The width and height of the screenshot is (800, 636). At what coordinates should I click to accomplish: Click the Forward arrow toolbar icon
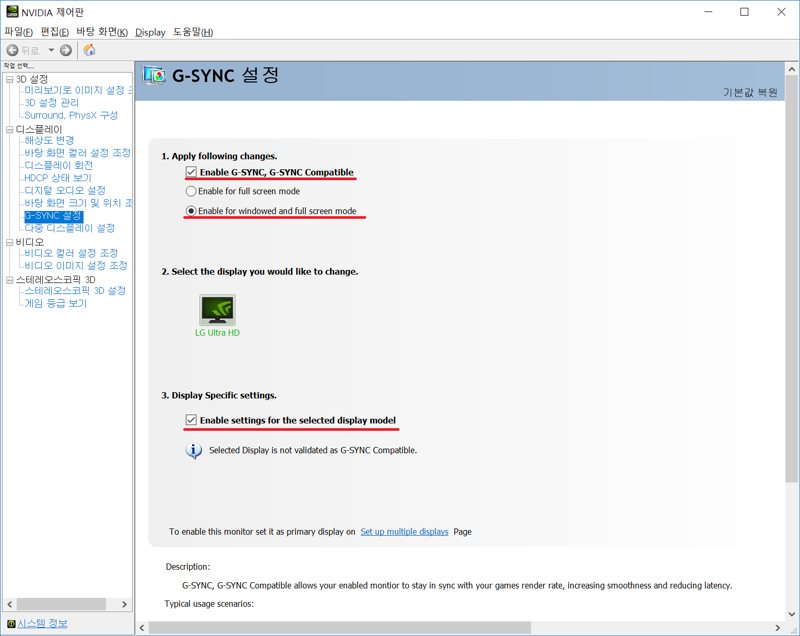(66, 50)
